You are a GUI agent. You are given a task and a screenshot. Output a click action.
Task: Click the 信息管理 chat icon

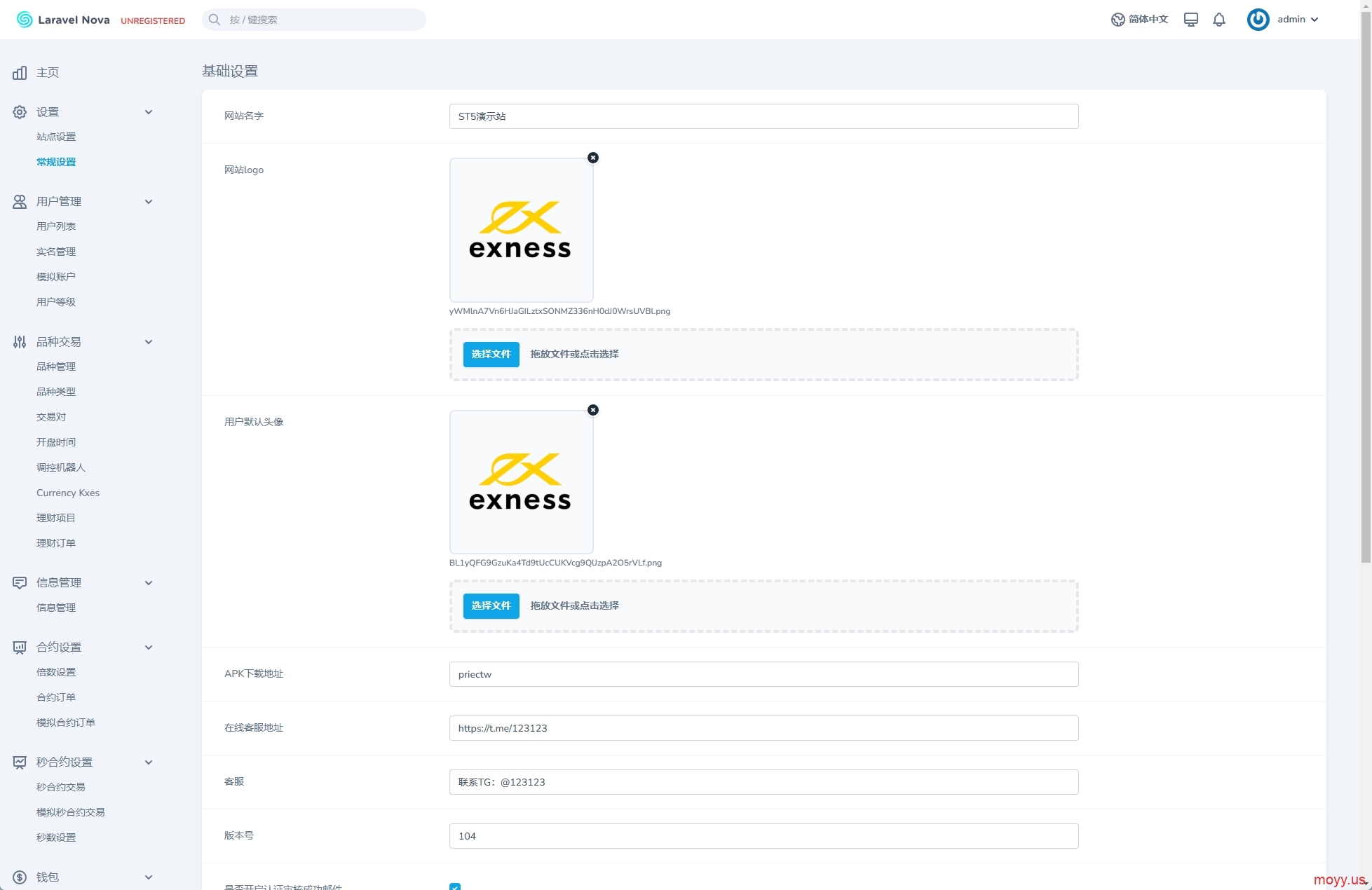pos(20,583)
